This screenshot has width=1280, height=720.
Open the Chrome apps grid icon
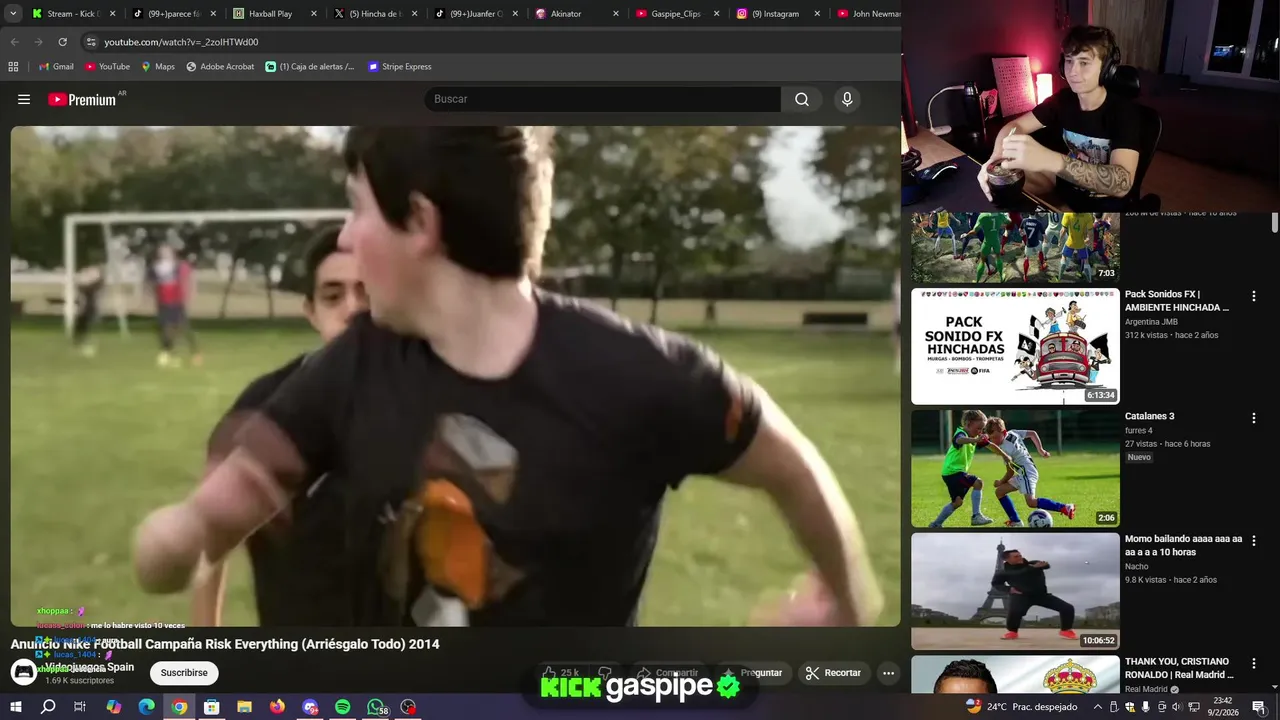click(x=13, y=67)
